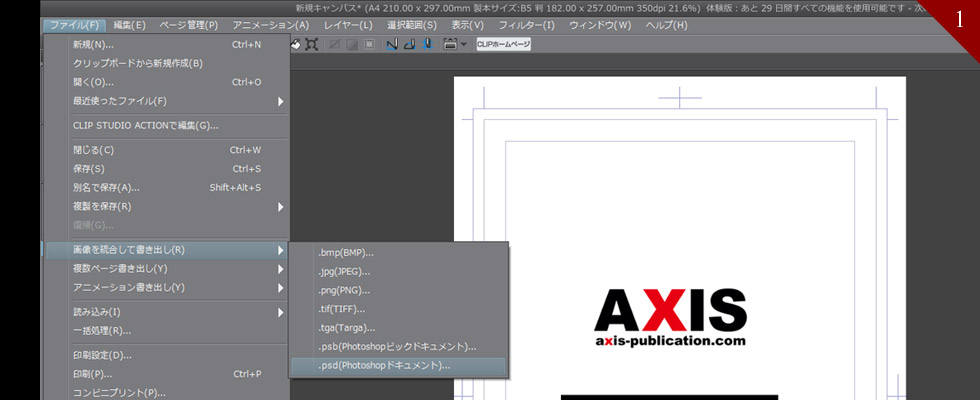Choose 印刷(P)... menu entry
This screenshot has width=980, height=400.
pyautogui.click(x=167, y=374)
